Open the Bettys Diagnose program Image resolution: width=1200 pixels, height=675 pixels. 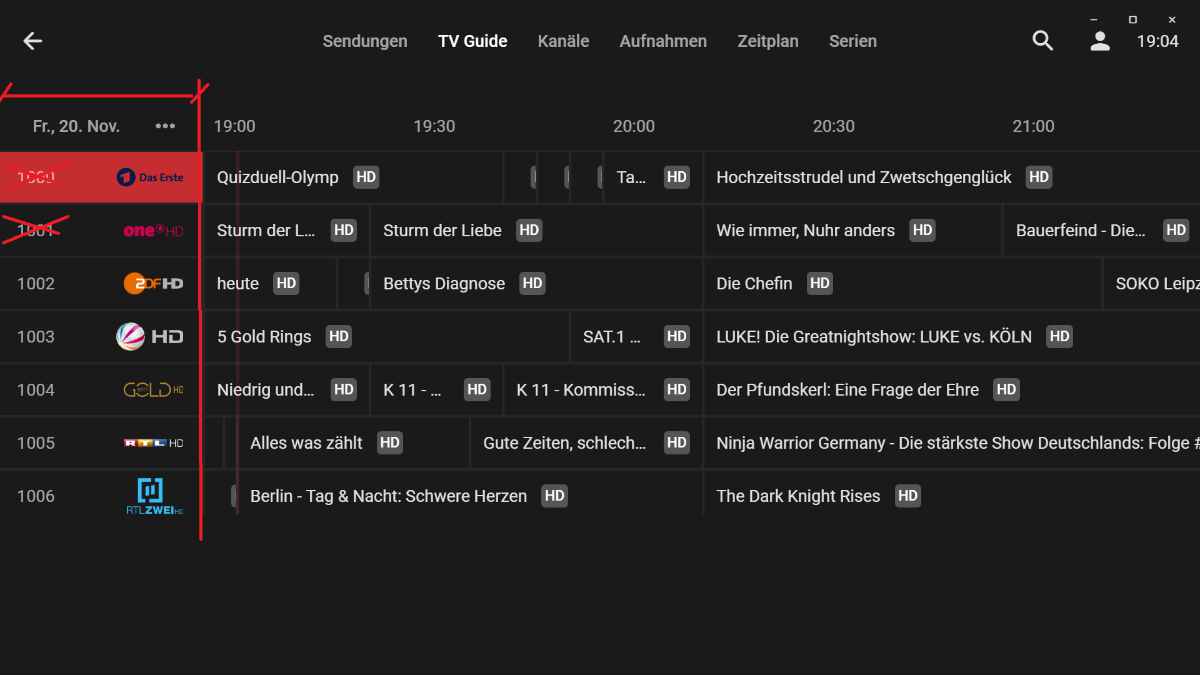[535, 283]
